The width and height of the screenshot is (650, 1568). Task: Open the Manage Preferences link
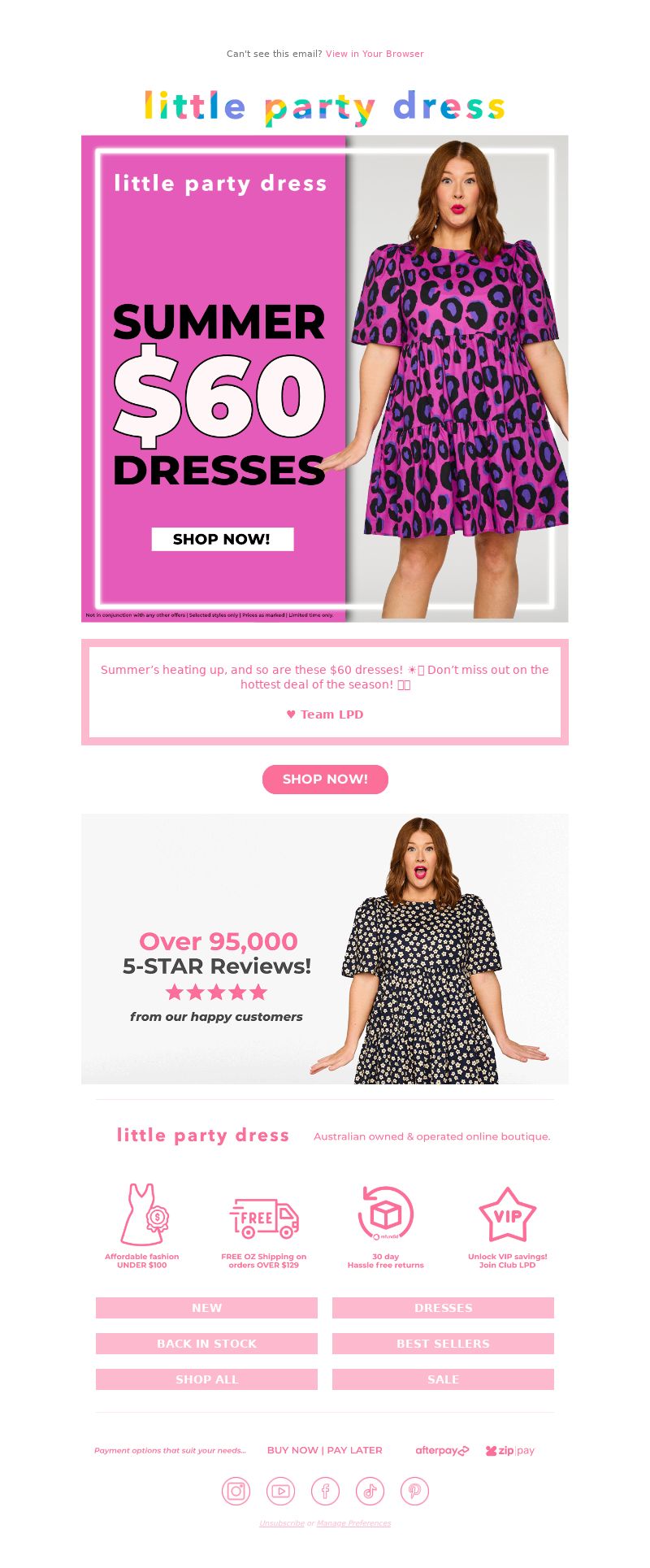(x=353, y=1523)
